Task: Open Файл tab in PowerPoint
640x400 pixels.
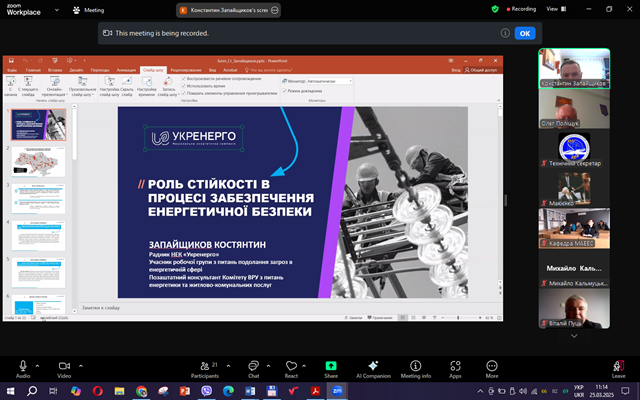Action: [12, 70]
